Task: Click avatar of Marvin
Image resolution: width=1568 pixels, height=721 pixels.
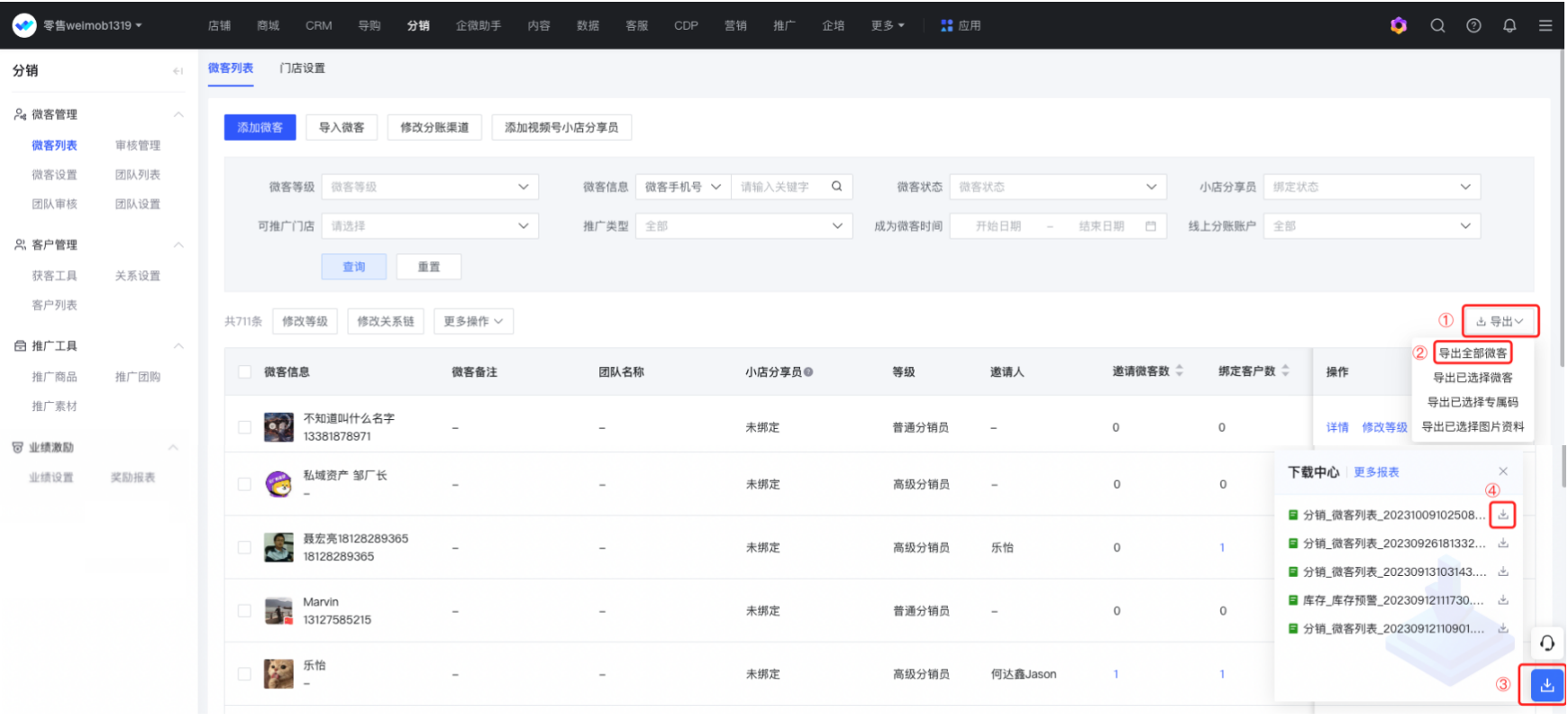Action: click(x=278, y=611)
